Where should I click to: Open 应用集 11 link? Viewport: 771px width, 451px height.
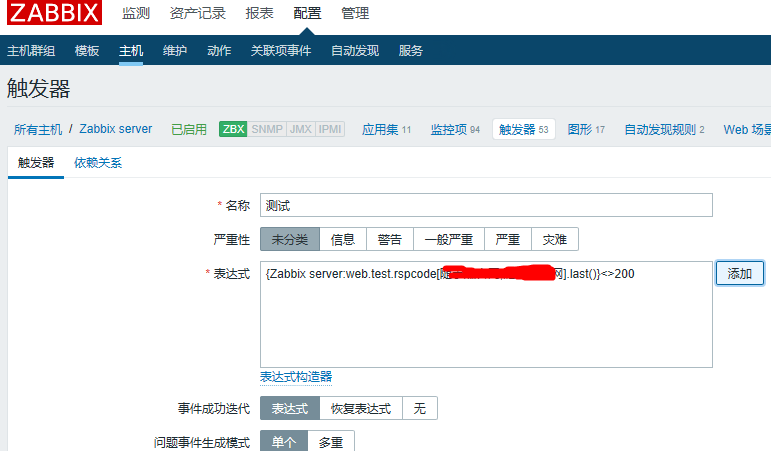coord(386,129)
